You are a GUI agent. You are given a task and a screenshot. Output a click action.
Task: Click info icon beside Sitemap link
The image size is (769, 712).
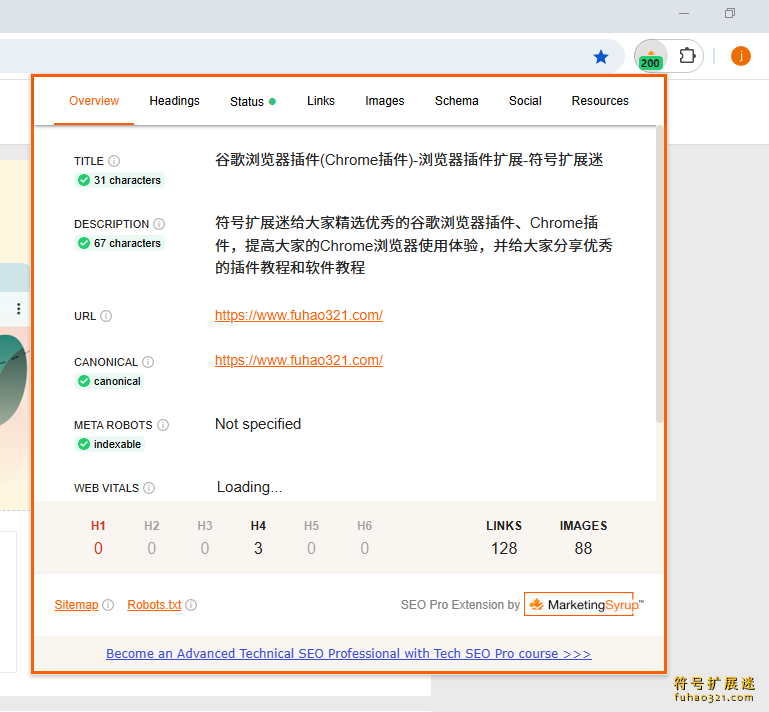point(108,605)
